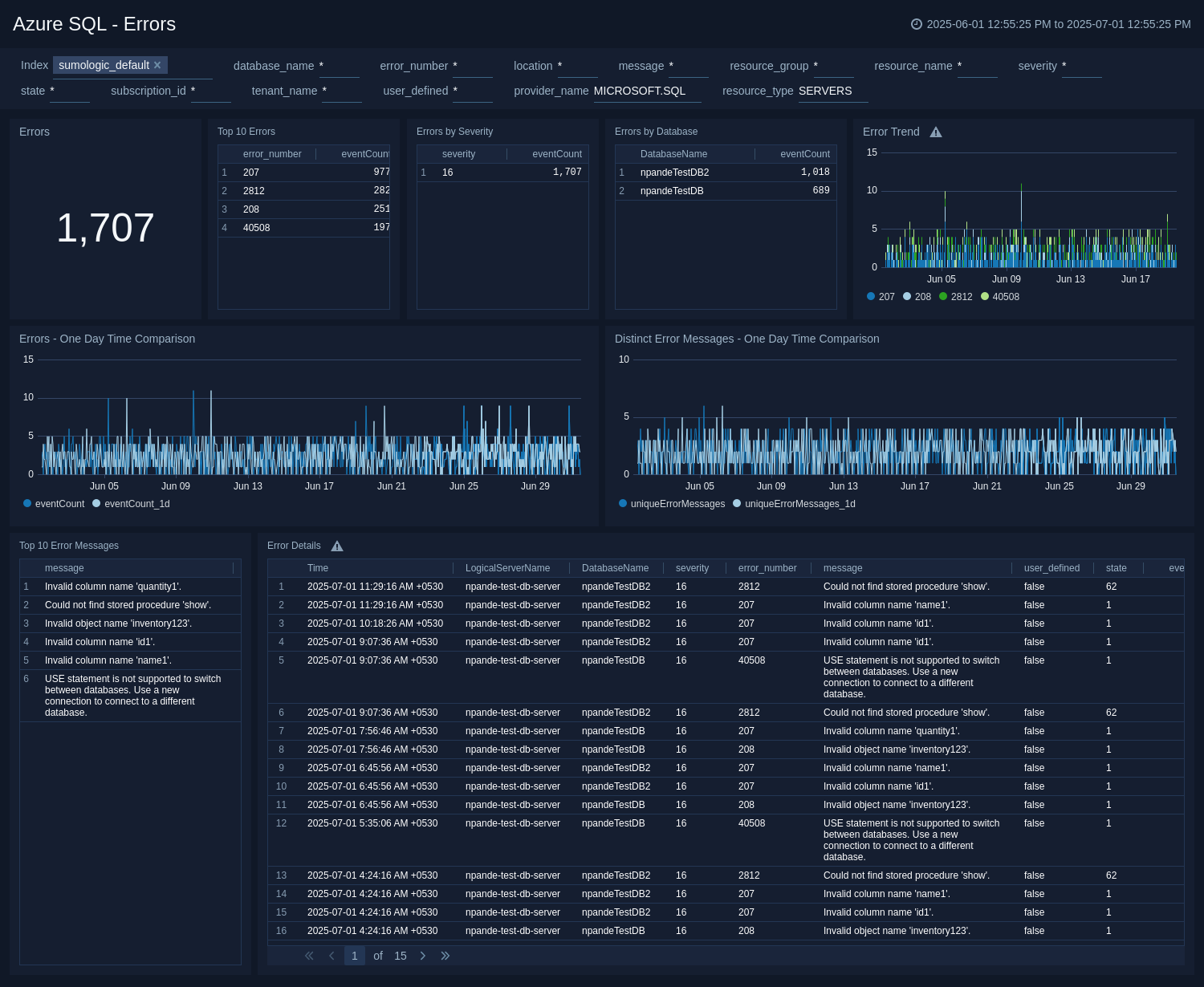1204x987 pixels.
Task: Go to previous page of Error Details
Action: [332, 956]
